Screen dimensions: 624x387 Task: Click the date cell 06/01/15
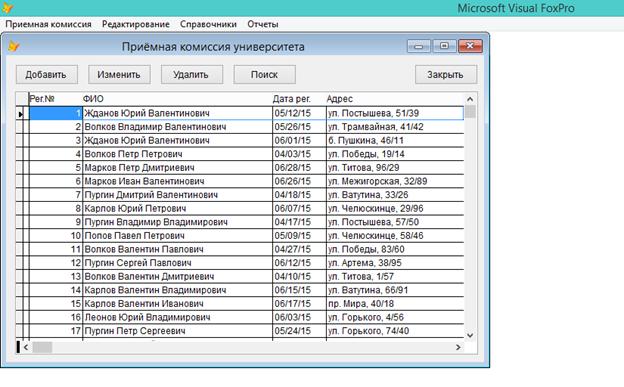(299, 141)
